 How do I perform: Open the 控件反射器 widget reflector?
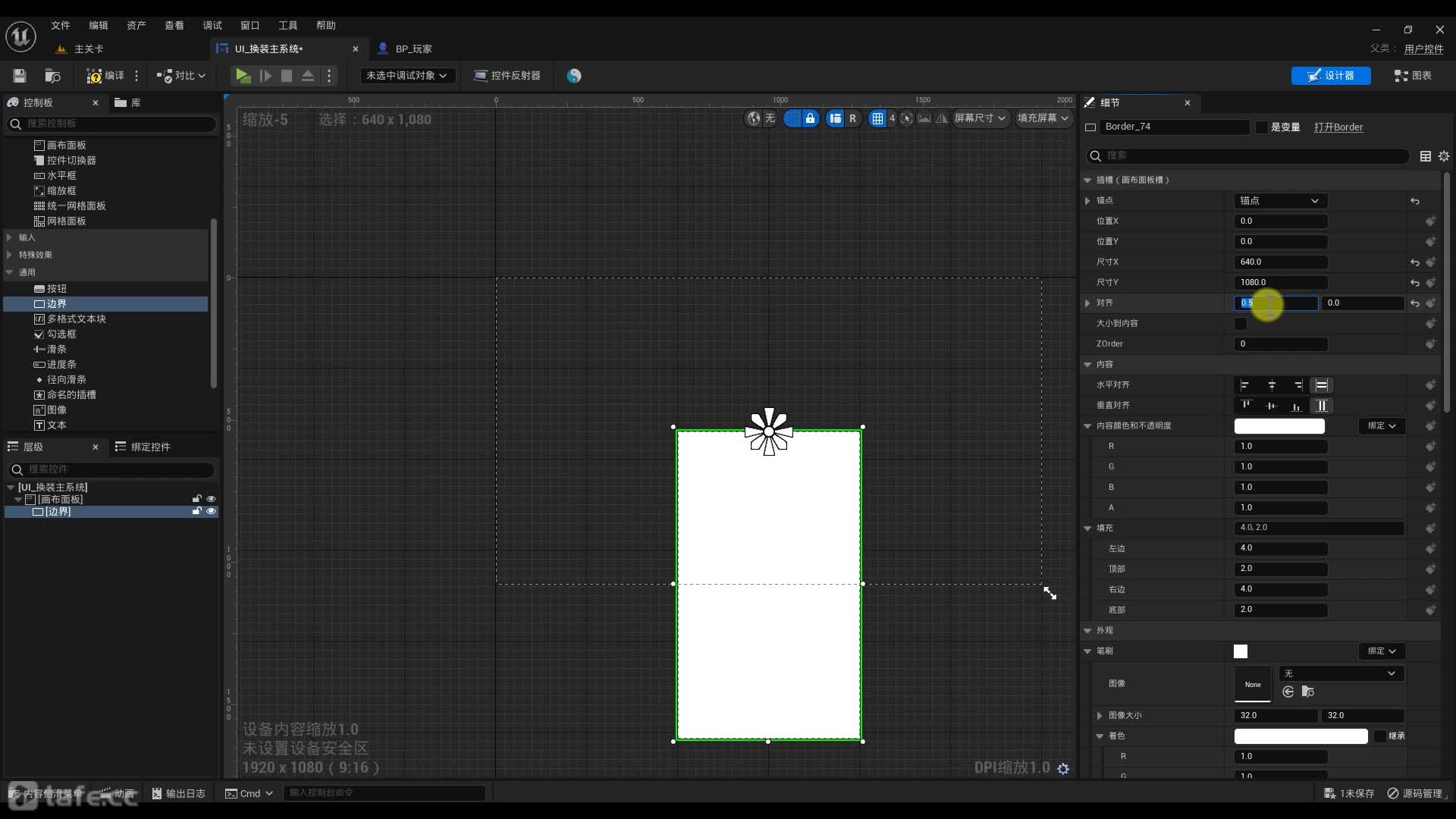(x=507, y=76)
